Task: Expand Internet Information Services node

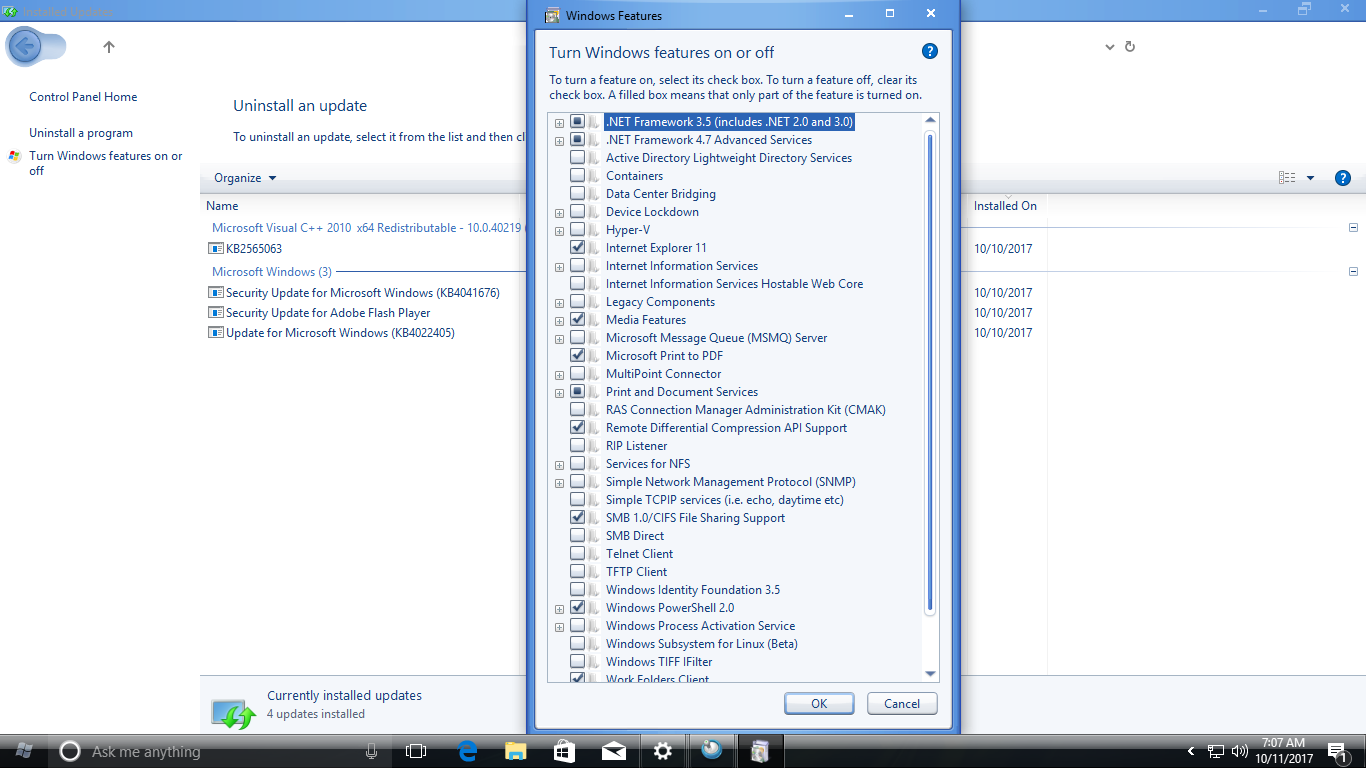Action: coord(559,266)
